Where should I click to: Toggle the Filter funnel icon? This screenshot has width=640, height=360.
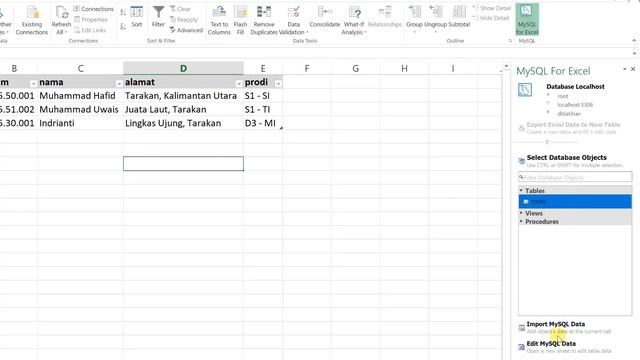pyautogui.click(x=158, y=12)
